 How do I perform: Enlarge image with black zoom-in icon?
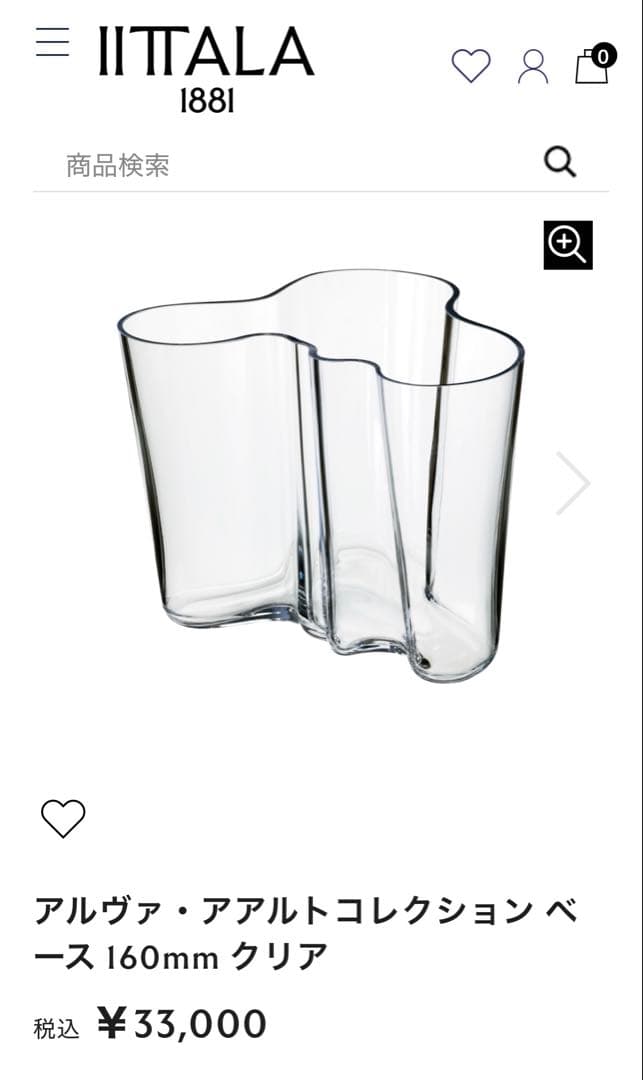click(x=568, y=245)
